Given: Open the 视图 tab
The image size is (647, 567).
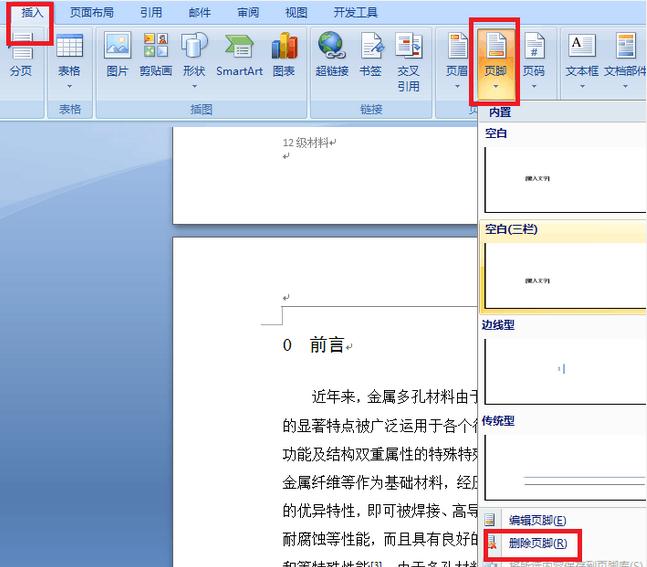Looking at the screenshot, I should pyautogui.click(x=296, y=12).
